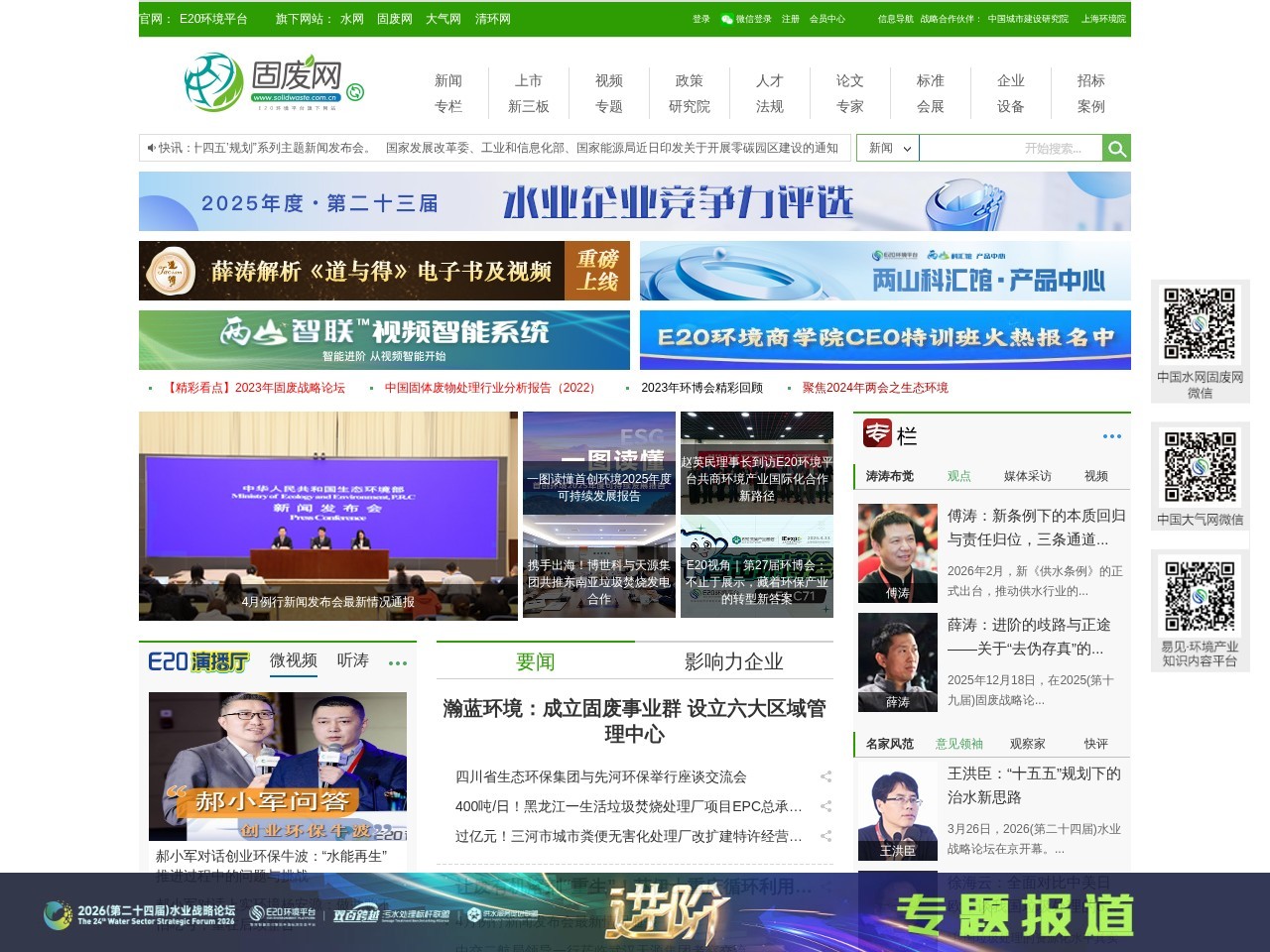Open 中国固体废物处理行业分析报告 link
Image resolution: width=1270 pixels, height=952 pixels.
(493, 388)
